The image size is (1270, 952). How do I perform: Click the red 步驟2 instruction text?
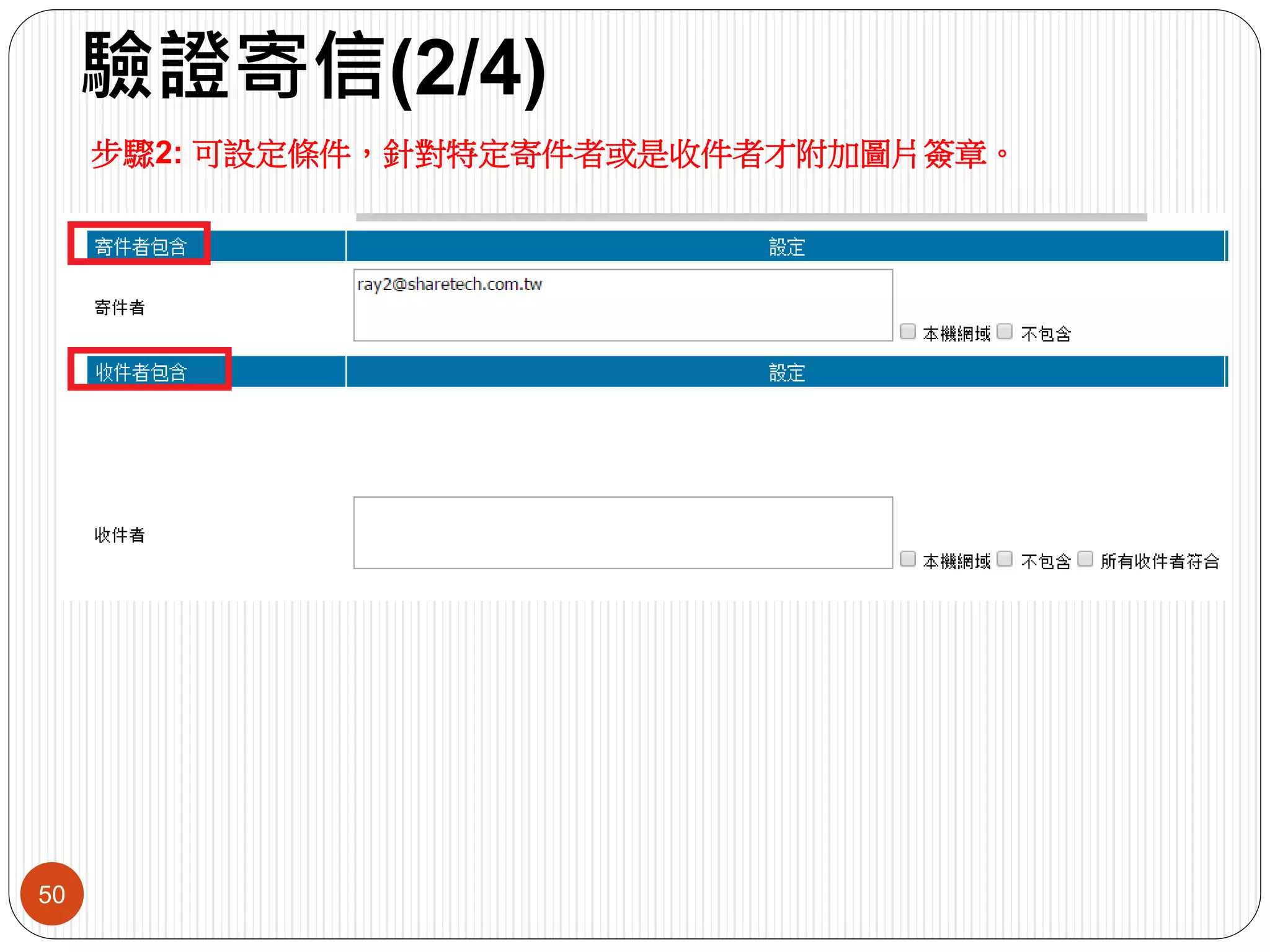551,154
